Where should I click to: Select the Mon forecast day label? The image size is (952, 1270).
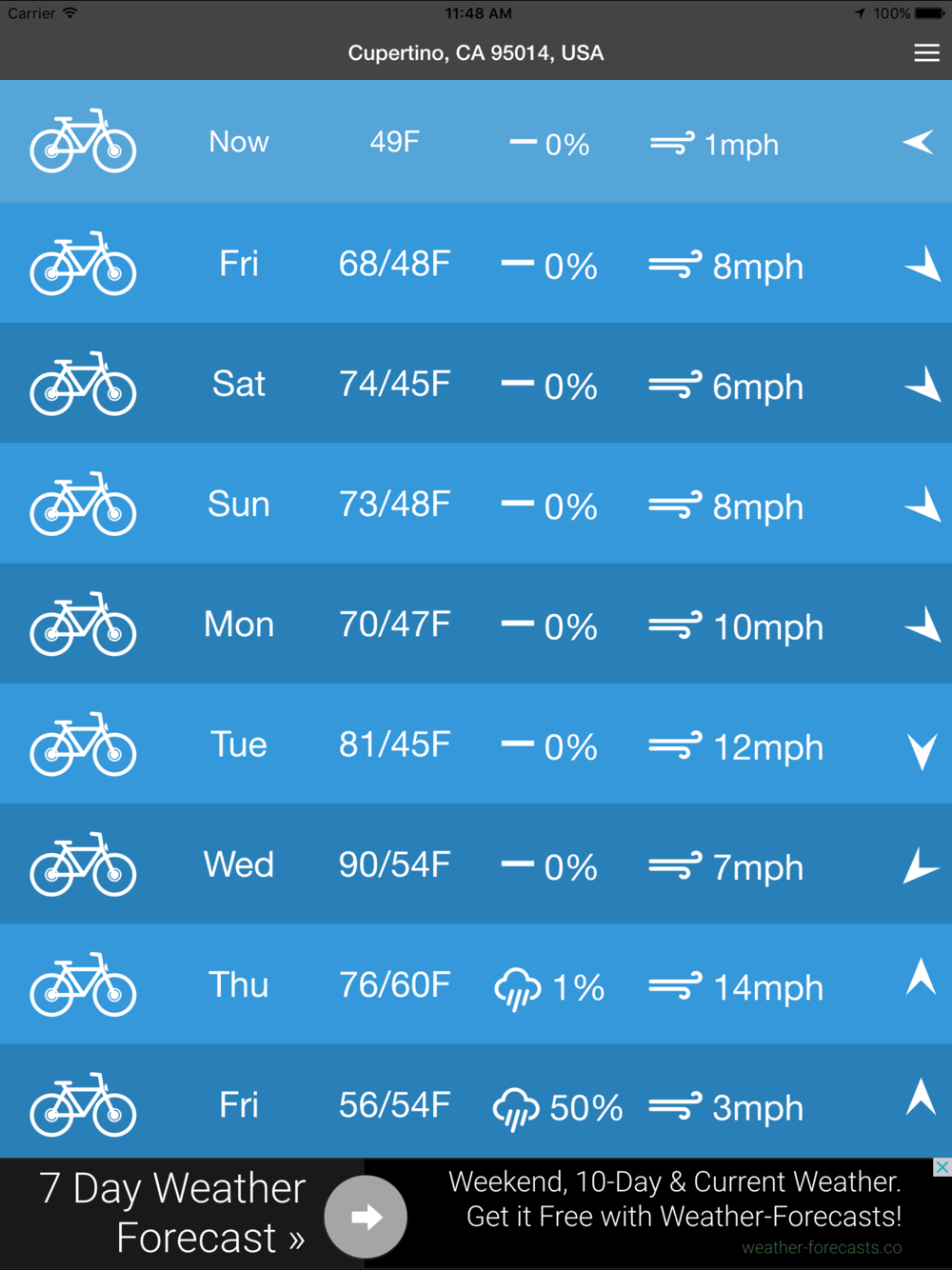pyautogui.click(x=239, y=625)
